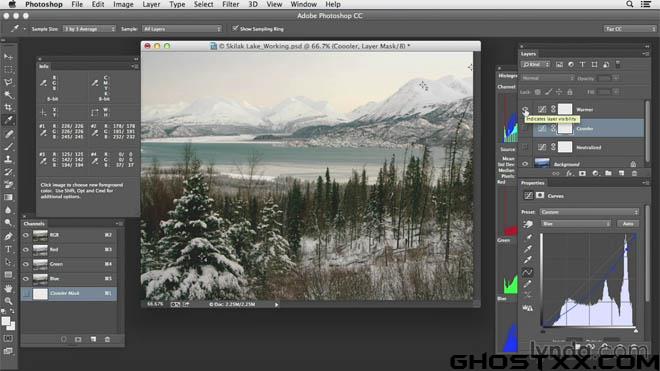Toggle visibility of Red channel
The width and height of the screenshot is (660, 371).
pos(26,250)
